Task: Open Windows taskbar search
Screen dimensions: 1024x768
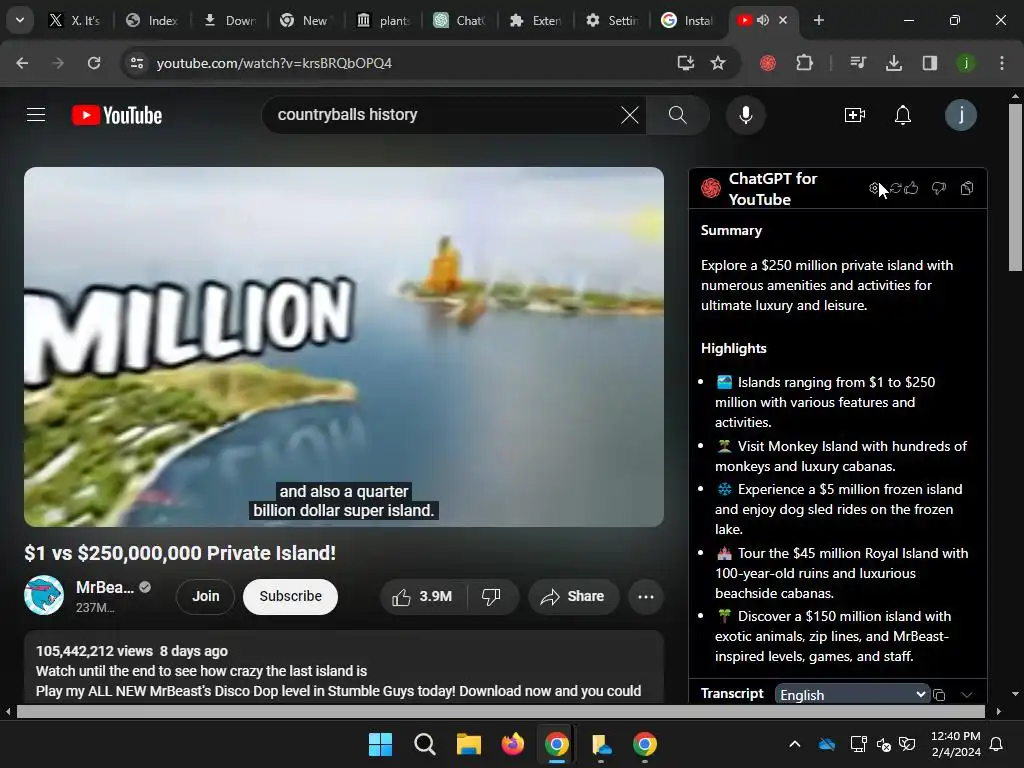Action: point(425,744)
